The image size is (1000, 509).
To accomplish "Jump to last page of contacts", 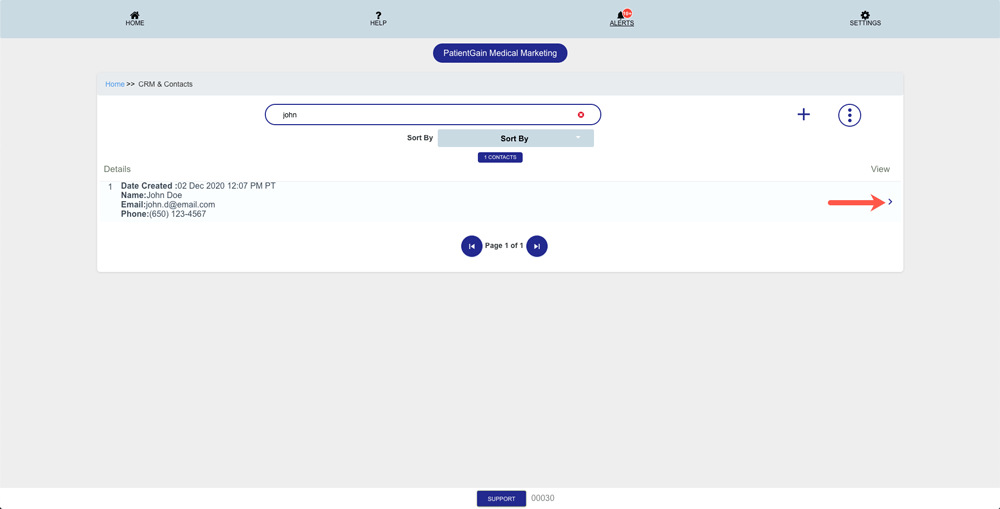I will 537,246.
